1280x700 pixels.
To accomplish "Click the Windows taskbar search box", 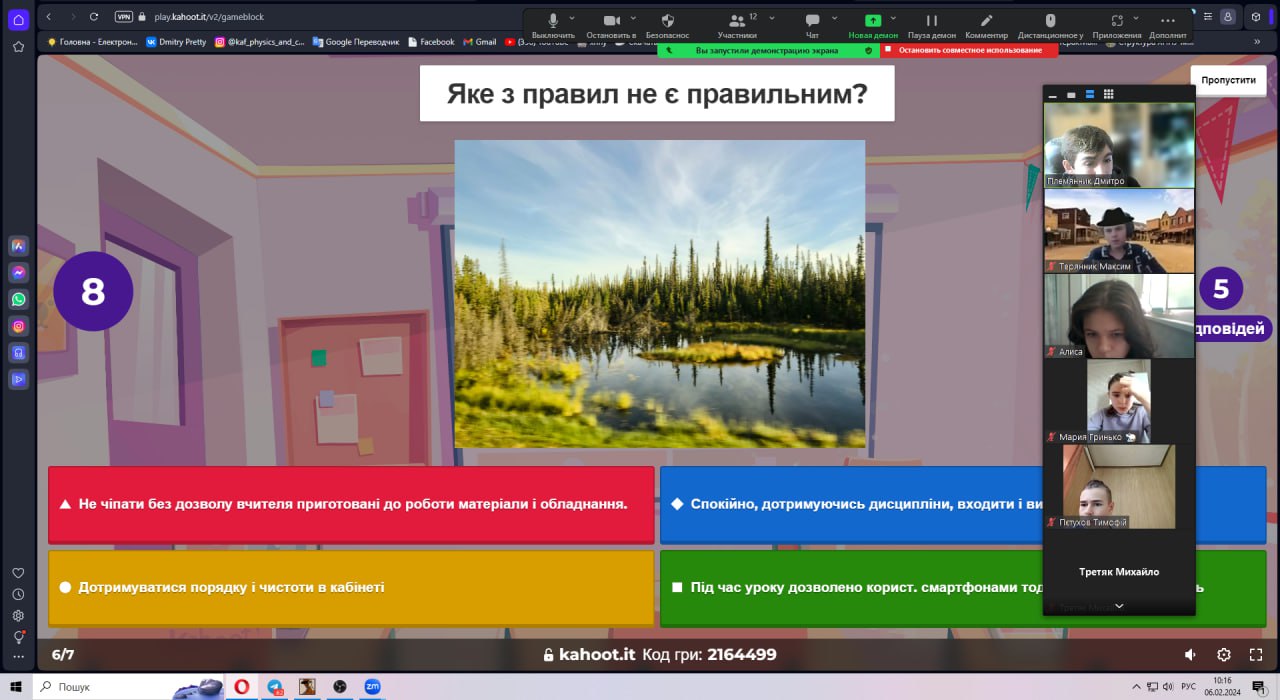I will (x=100, y=687).
